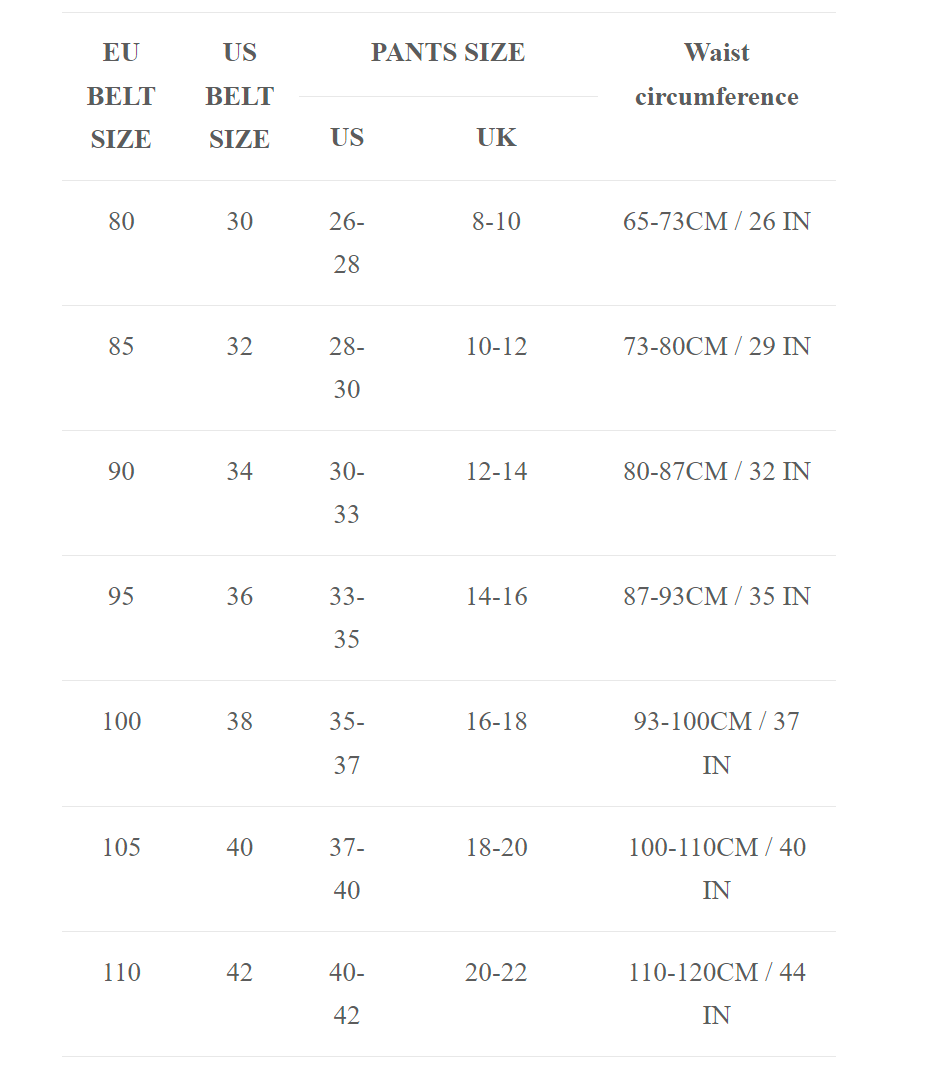Click the PANTS SIZE header
This screenshot has height=1091, width=931.
[x=447, y=53]
